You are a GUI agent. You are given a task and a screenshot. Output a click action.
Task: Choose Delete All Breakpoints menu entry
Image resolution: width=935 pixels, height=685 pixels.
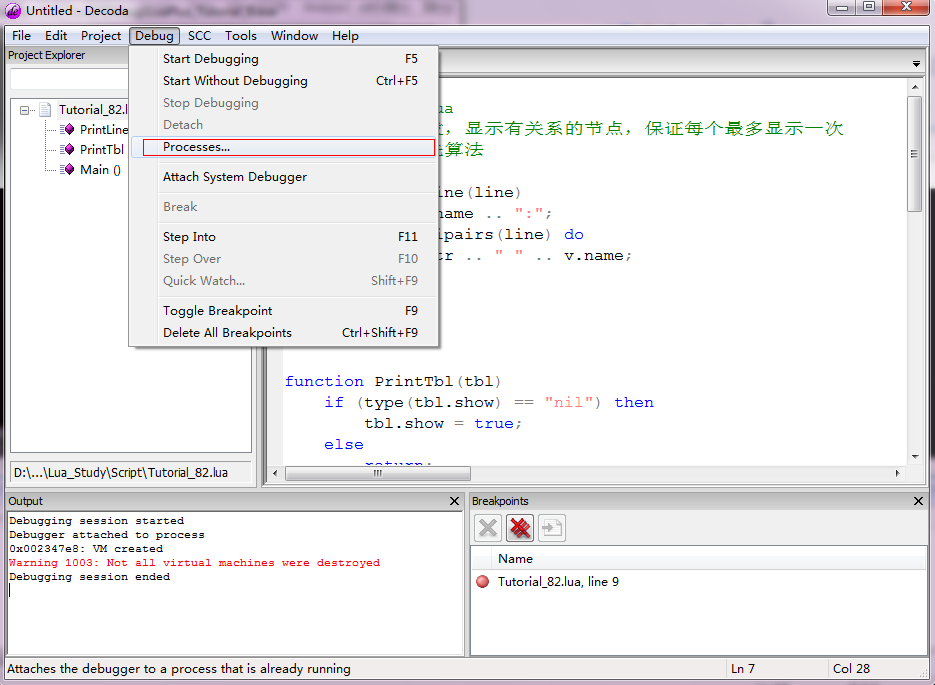click(284, 333)
